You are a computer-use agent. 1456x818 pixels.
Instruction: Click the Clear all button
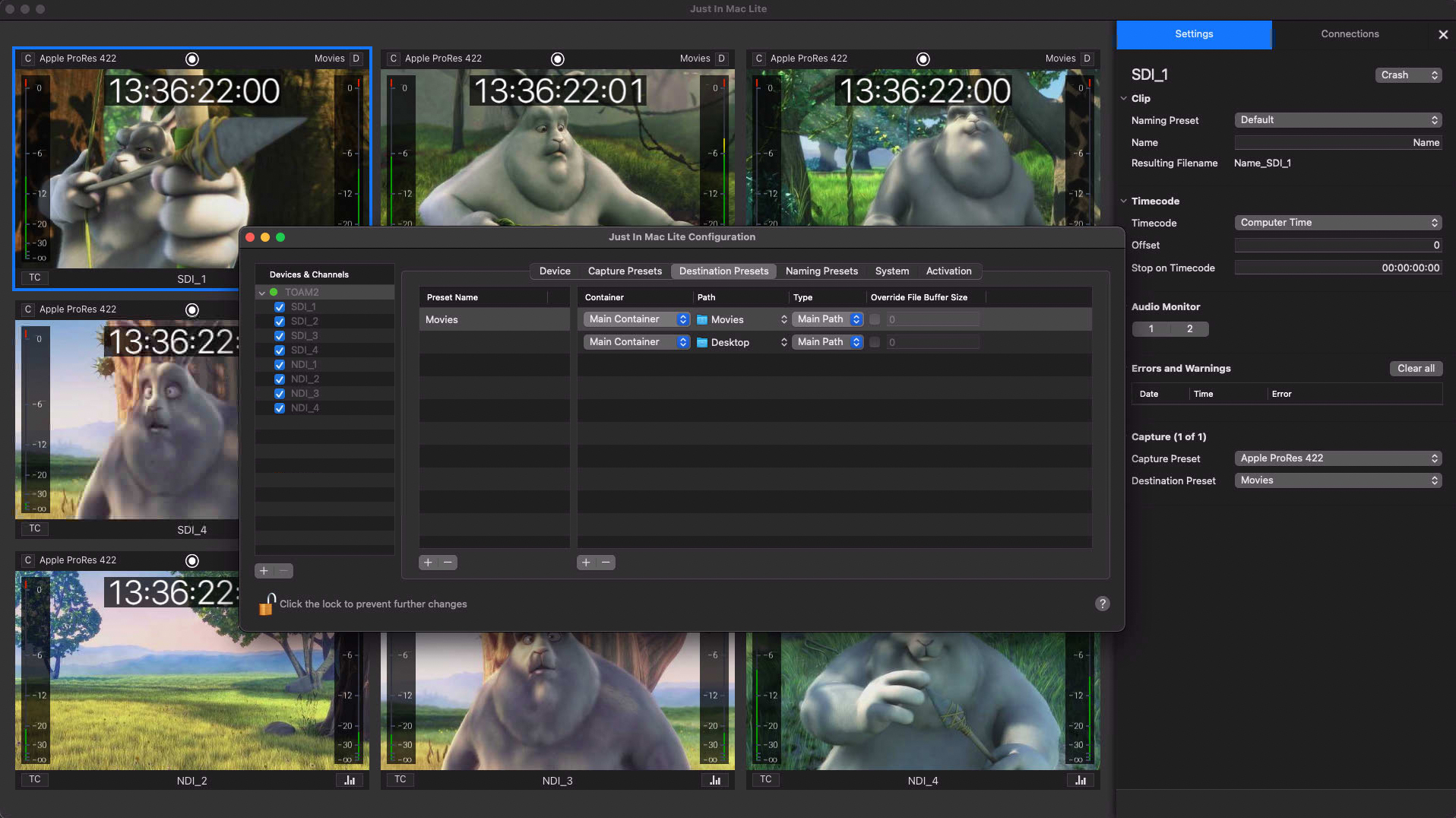(1415, 369)
